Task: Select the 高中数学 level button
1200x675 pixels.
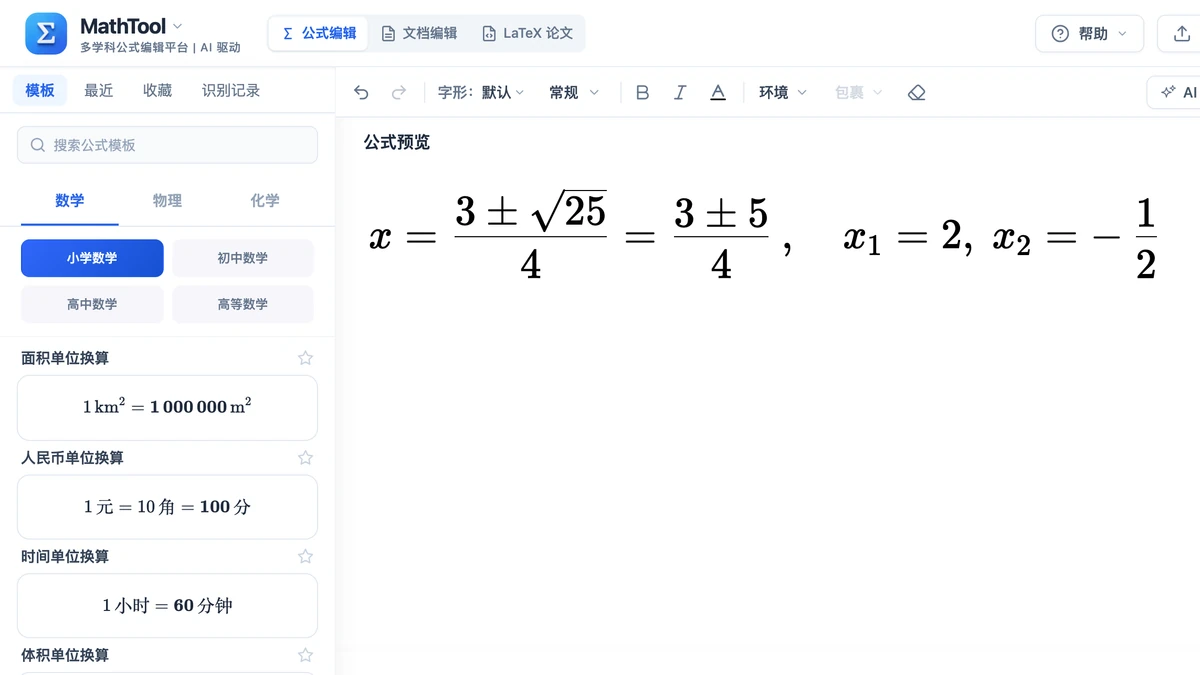Action: pos(92,304)
